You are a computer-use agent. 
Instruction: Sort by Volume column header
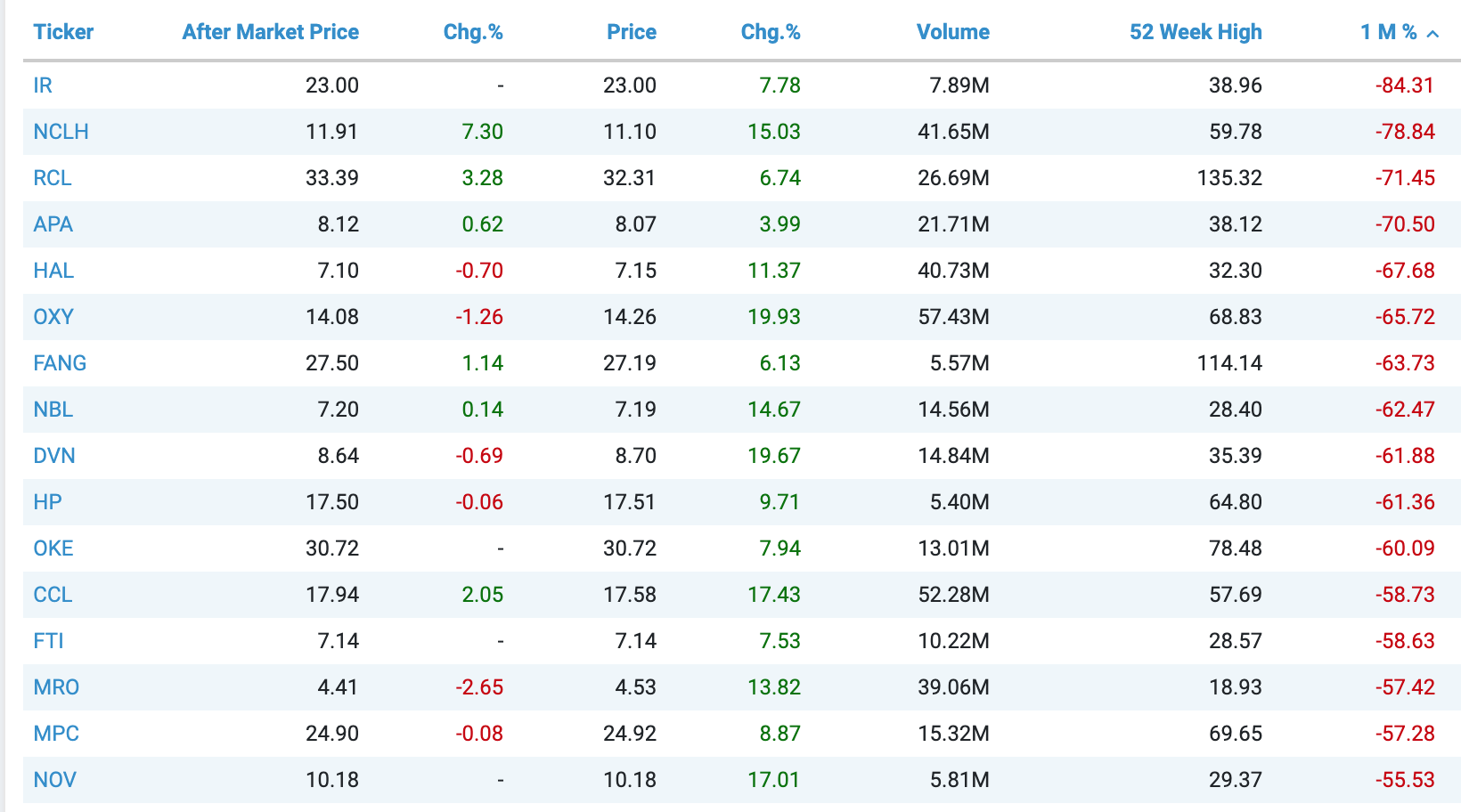953,32
